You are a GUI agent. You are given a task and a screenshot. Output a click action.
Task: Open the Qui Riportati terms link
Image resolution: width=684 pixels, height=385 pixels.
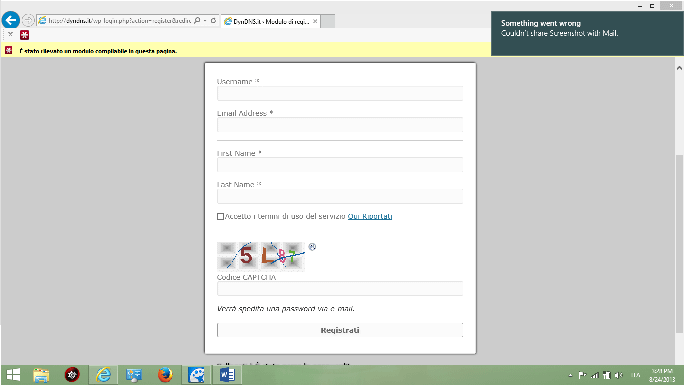[x=370, y=216]
